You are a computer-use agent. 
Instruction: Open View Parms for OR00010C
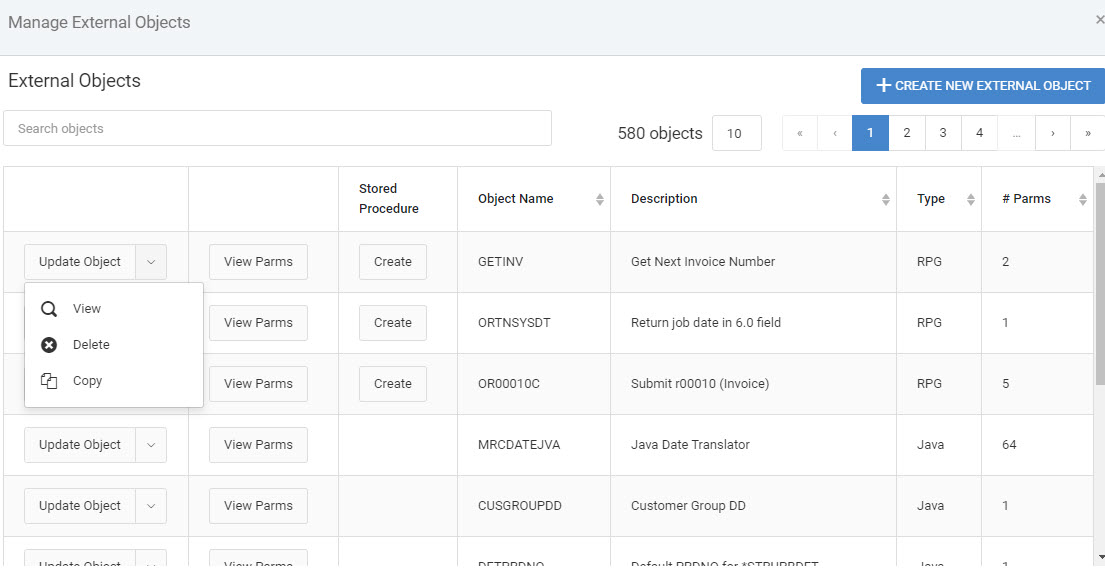(x=258, y=383)
